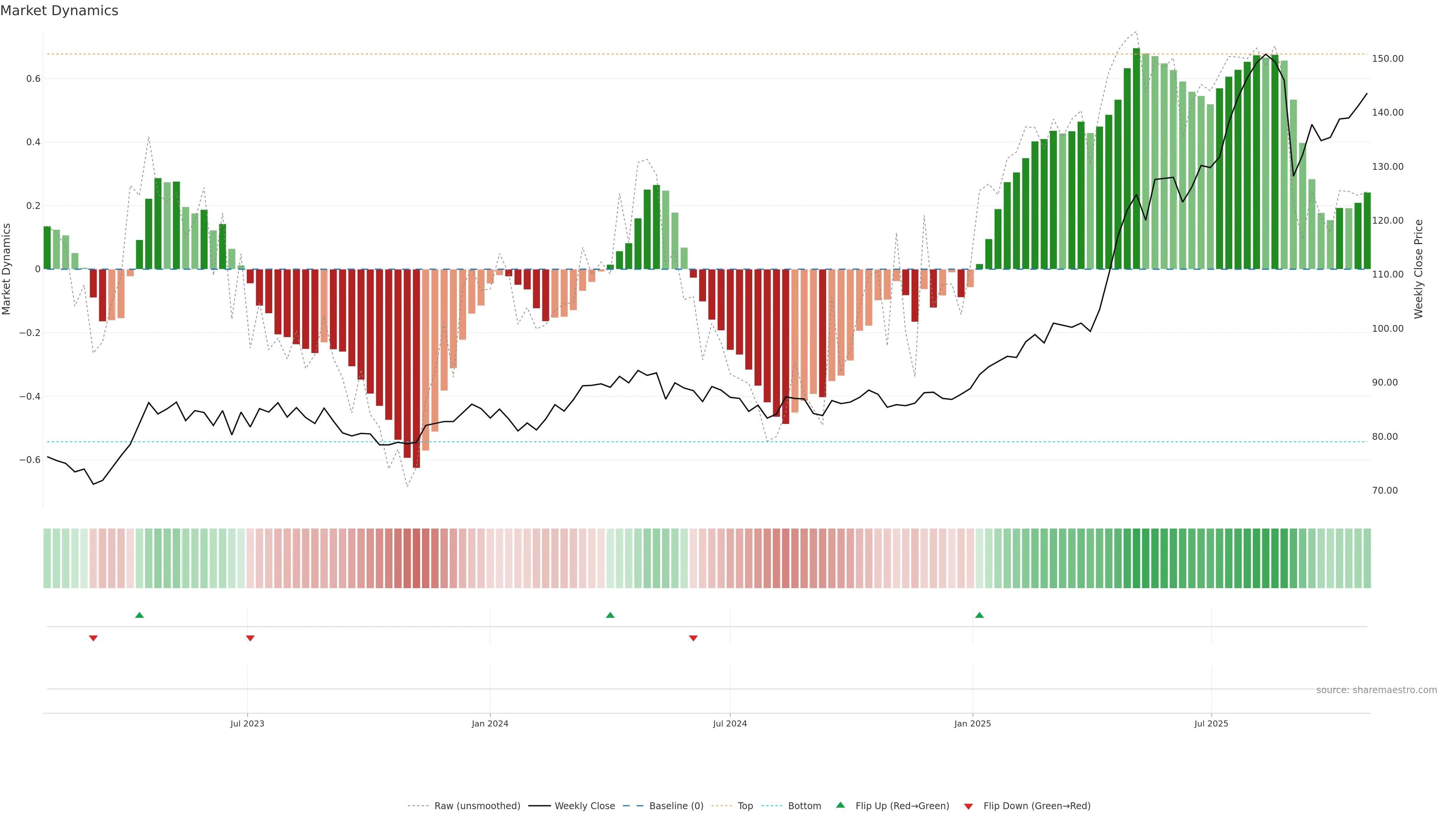Click red flip-down marker just before Jul 2024
This screenshot has height=819, width=1456.
(x=693, y=638)
